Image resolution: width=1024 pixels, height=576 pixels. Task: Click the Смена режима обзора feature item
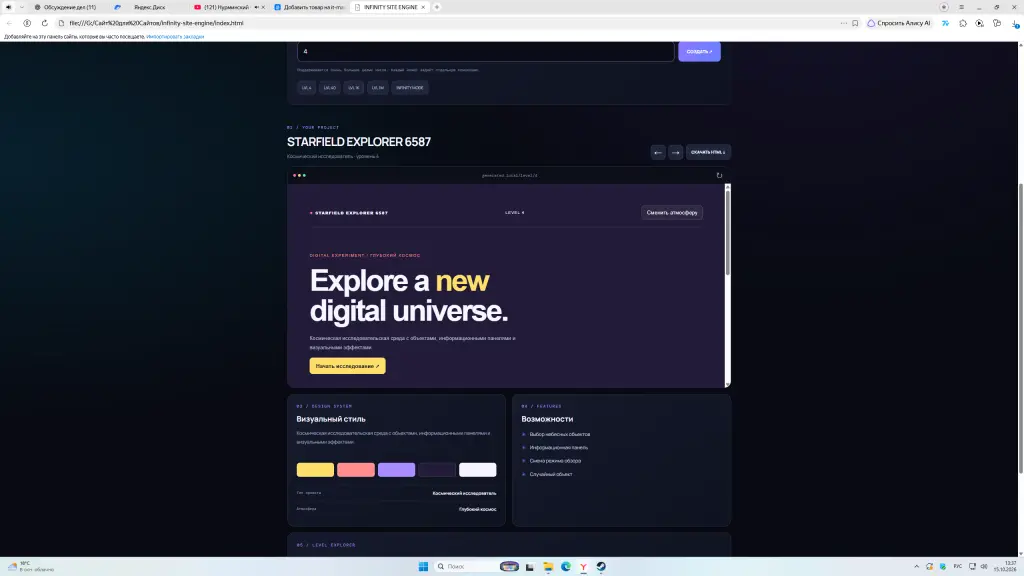pos(555,461)
